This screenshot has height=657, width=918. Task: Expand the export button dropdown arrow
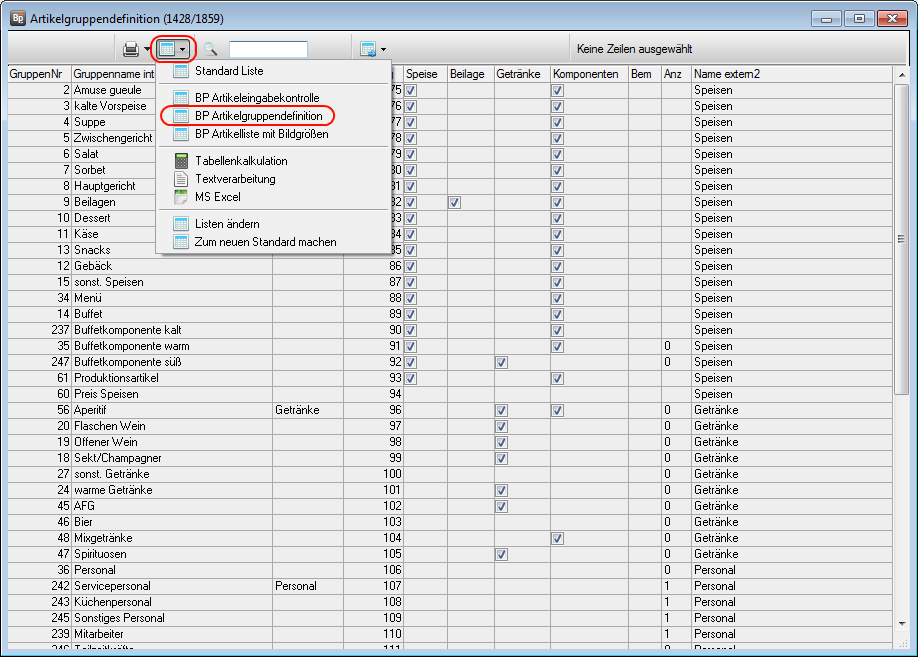(x=383, y=49)
